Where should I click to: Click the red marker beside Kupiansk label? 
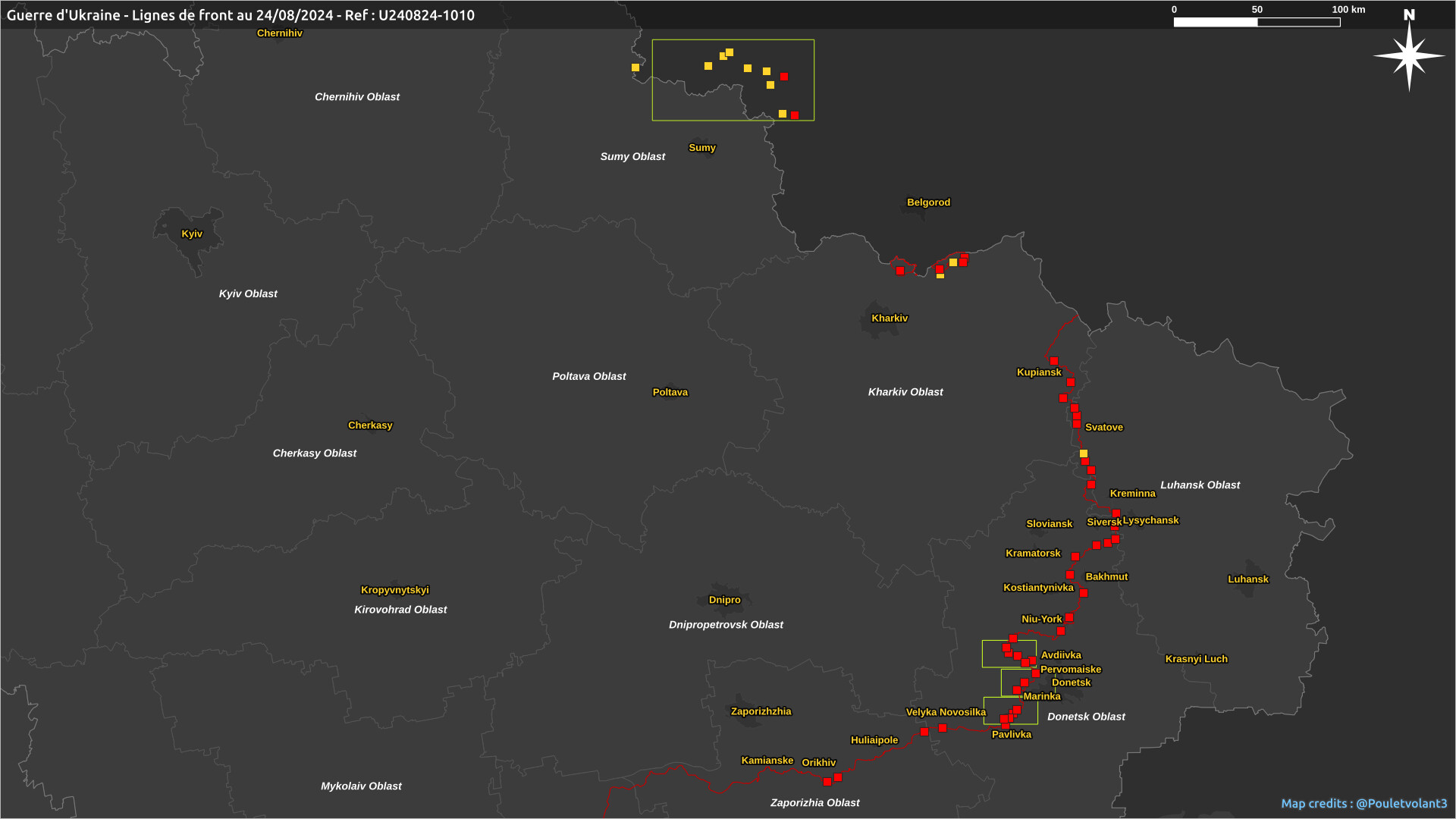(x=1054, y=362)
